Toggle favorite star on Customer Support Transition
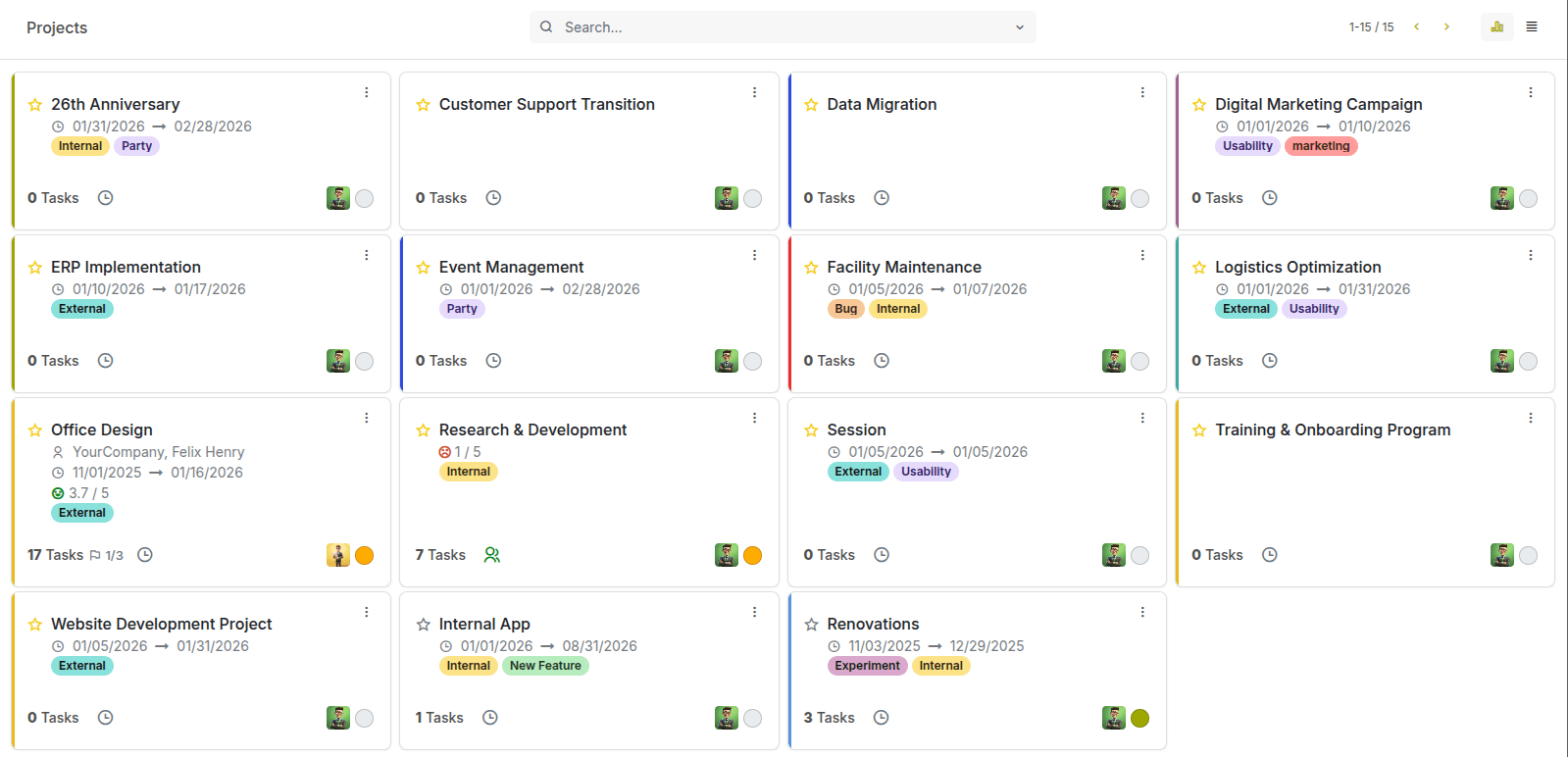The height and width of the screenshot is (757, 1568). tap(423, 105)
